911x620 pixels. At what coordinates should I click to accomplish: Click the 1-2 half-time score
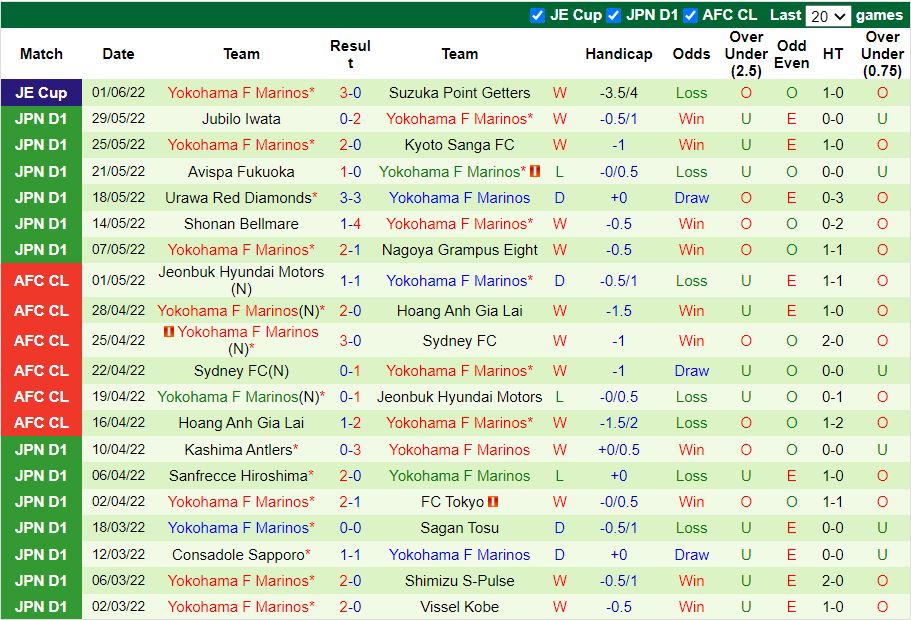833,422
